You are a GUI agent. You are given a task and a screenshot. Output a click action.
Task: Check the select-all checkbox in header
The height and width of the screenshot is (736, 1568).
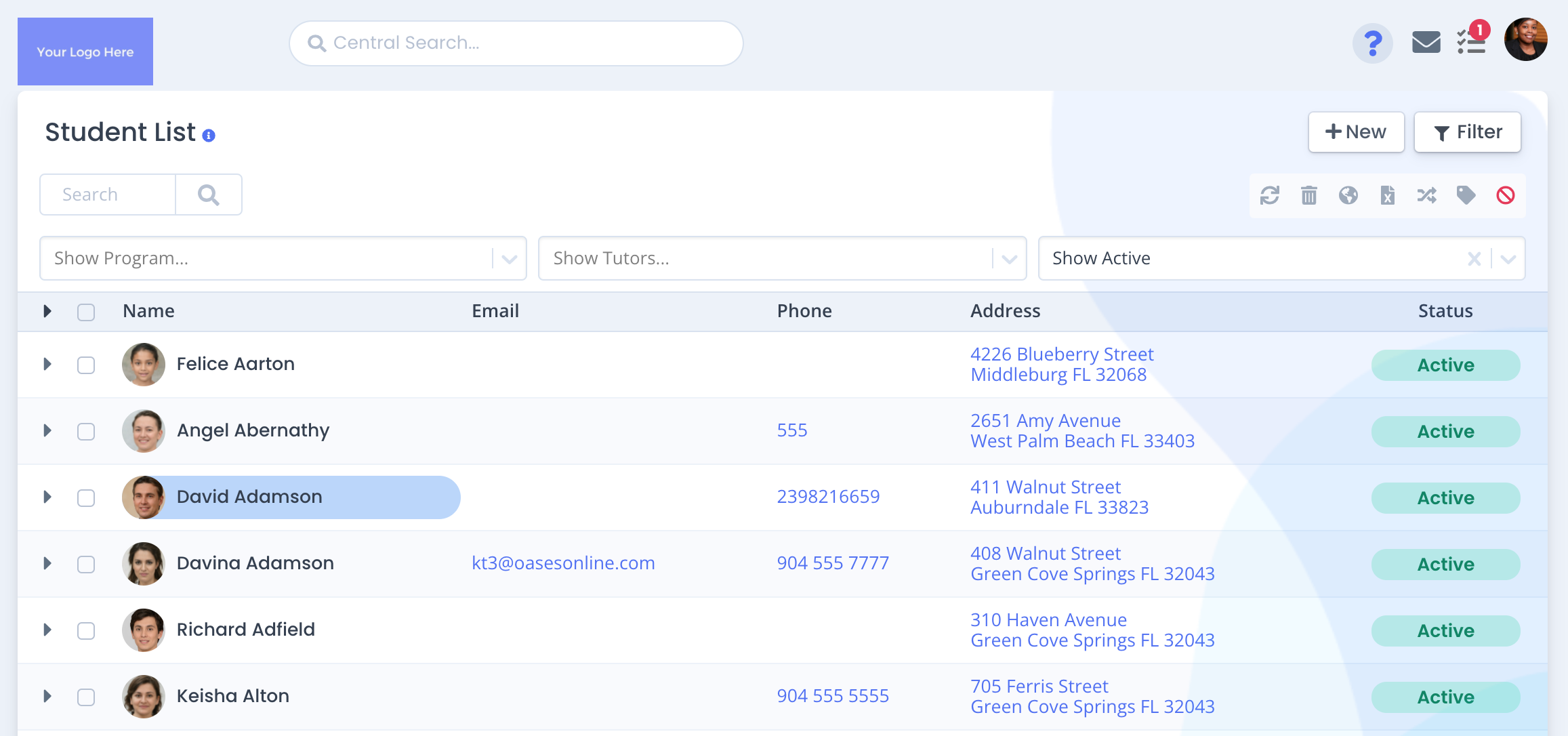(86, 312)
